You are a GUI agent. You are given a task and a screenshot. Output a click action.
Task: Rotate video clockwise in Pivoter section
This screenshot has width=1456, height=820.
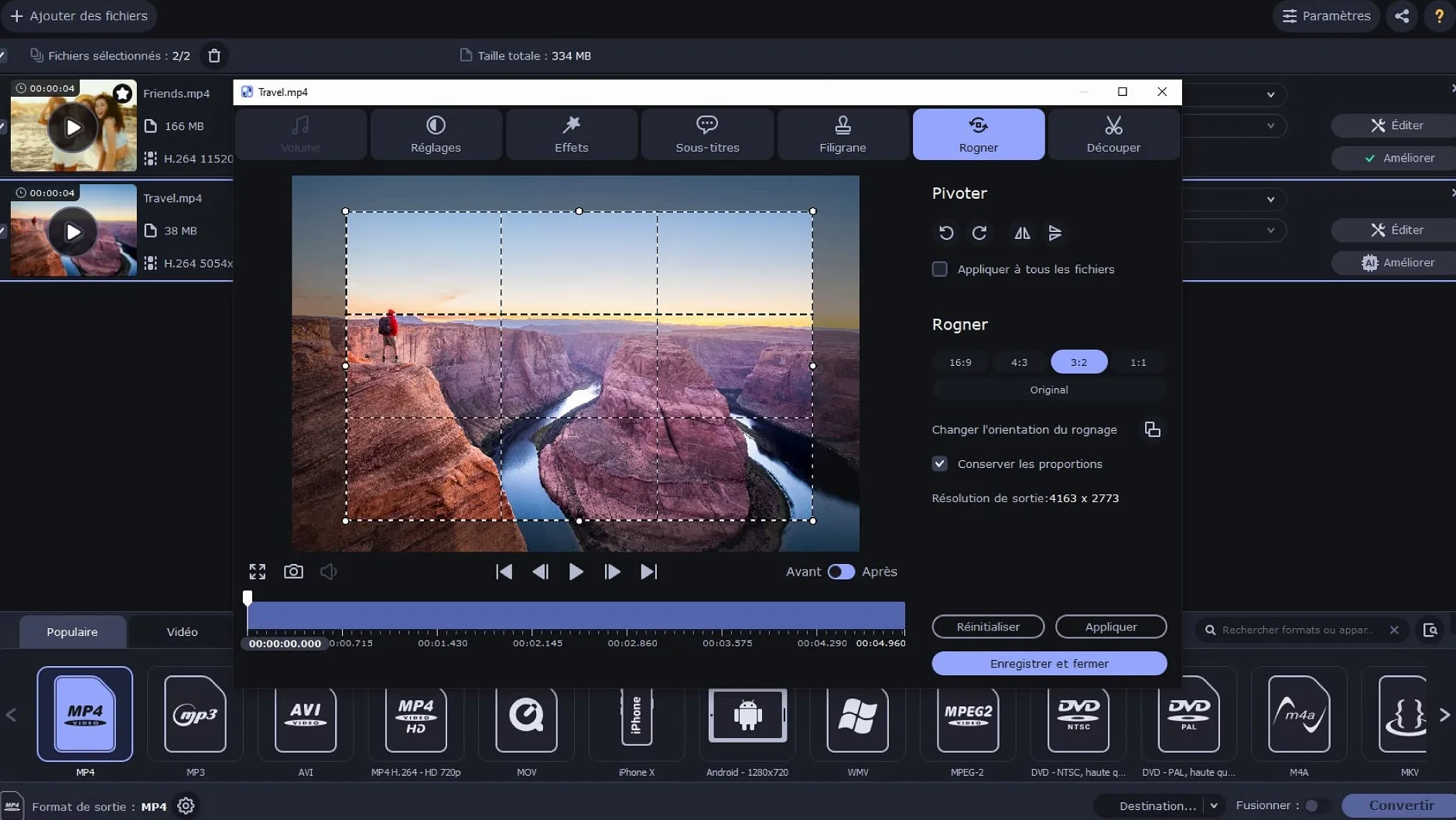tap(979, 233)
